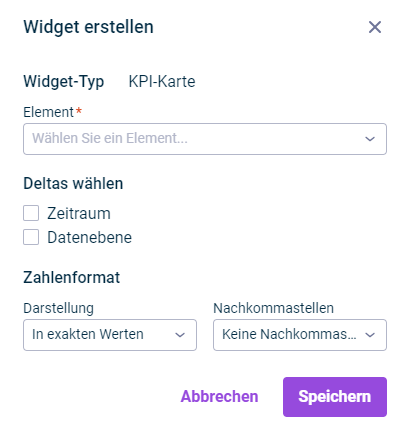
Task: Click the Zahlenformat section heading
Action: 71,277
